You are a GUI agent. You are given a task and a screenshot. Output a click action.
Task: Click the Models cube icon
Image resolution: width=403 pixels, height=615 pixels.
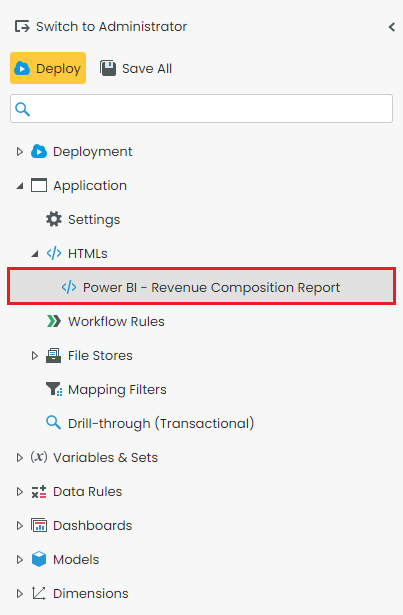pos(39,559)
